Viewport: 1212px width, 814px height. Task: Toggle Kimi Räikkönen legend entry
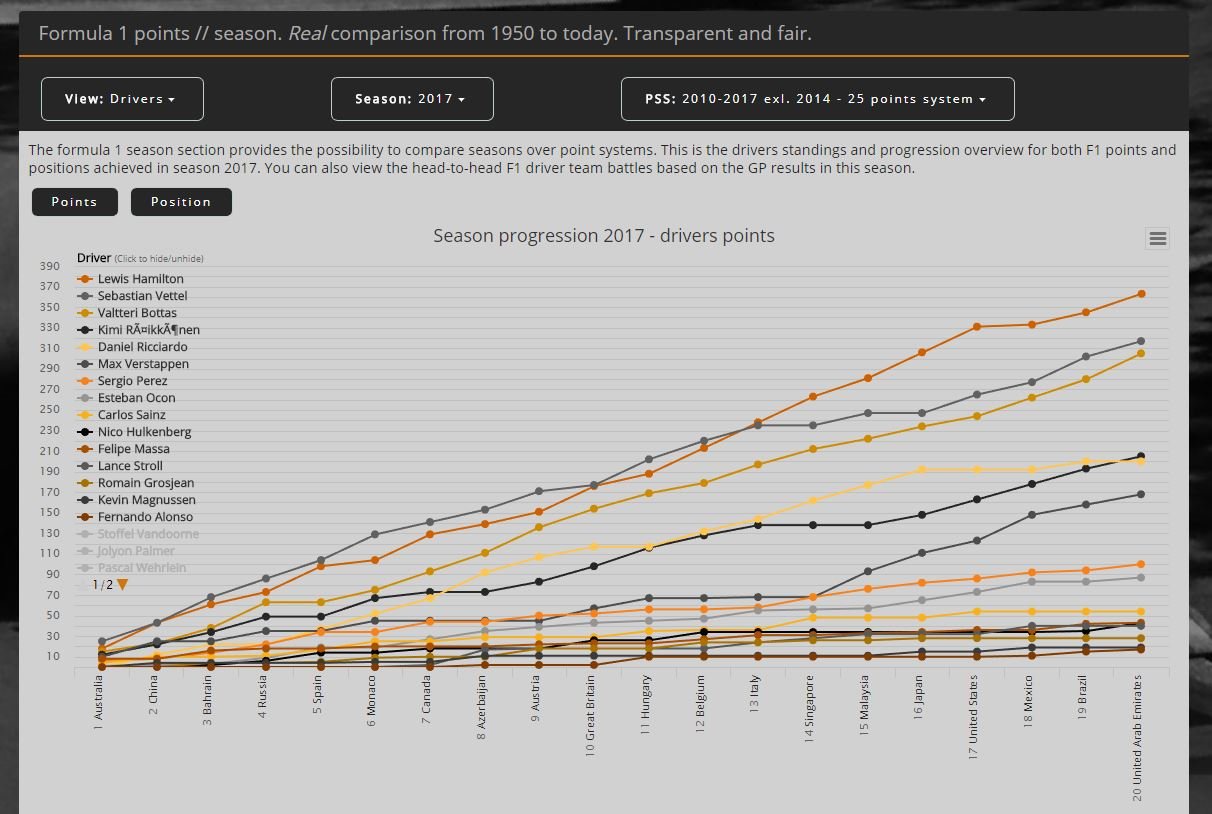point(139,330)
